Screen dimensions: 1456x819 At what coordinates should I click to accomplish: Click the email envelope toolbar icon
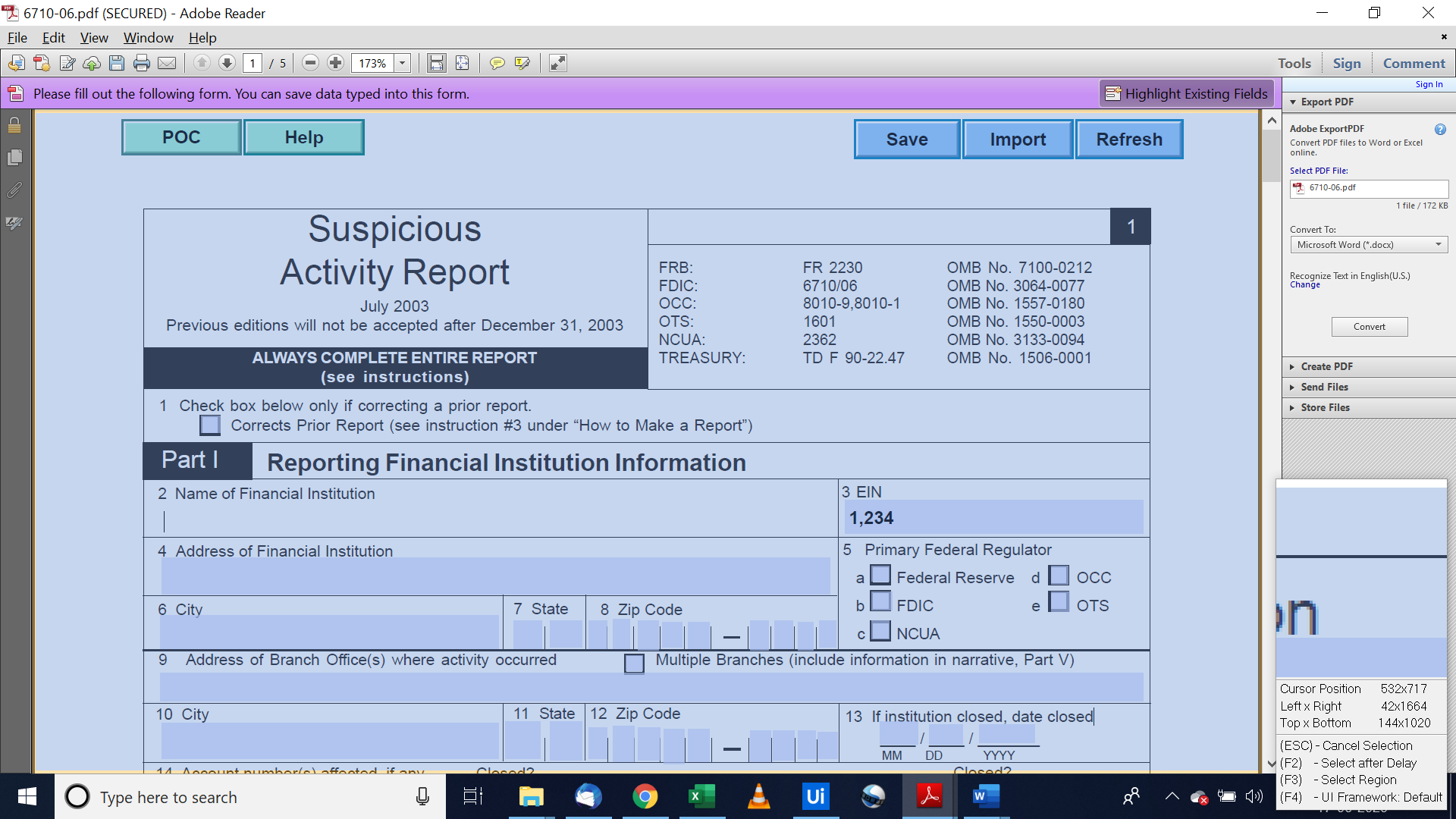tap(167, 63)
